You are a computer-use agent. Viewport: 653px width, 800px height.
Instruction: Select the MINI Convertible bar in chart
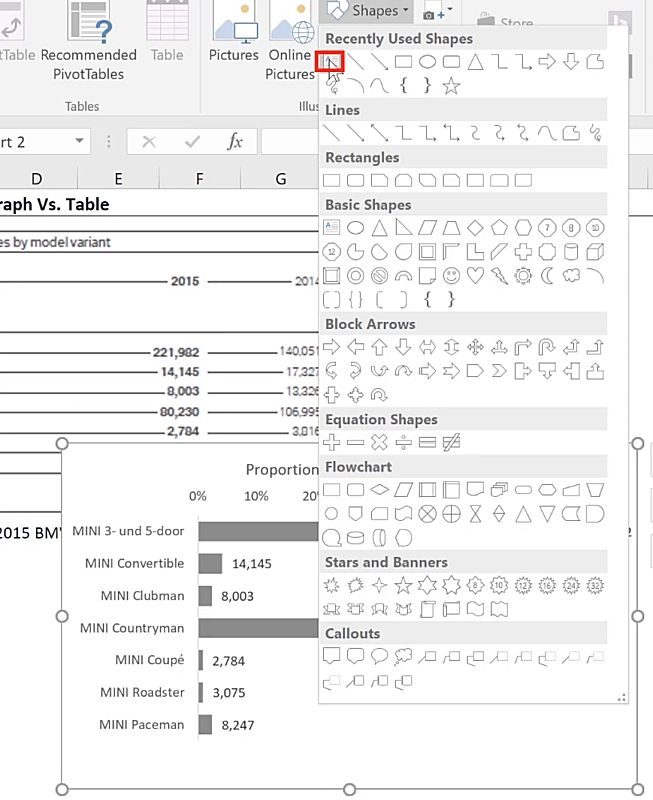(x=210, y=564)
